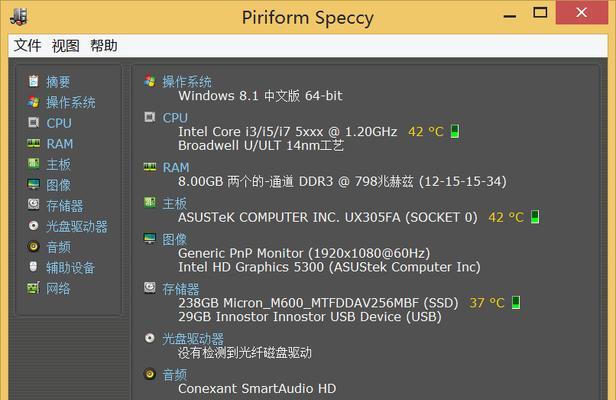This screenshot has width=616, height=400.
Task: Maximize the Piriform Speccy window
Action: tap(540, 13)
